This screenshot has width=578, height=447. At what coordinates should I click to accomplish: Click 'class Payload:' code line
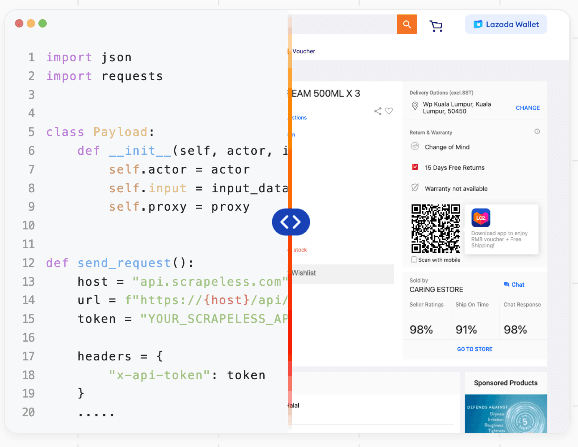(x=100, y=132)
